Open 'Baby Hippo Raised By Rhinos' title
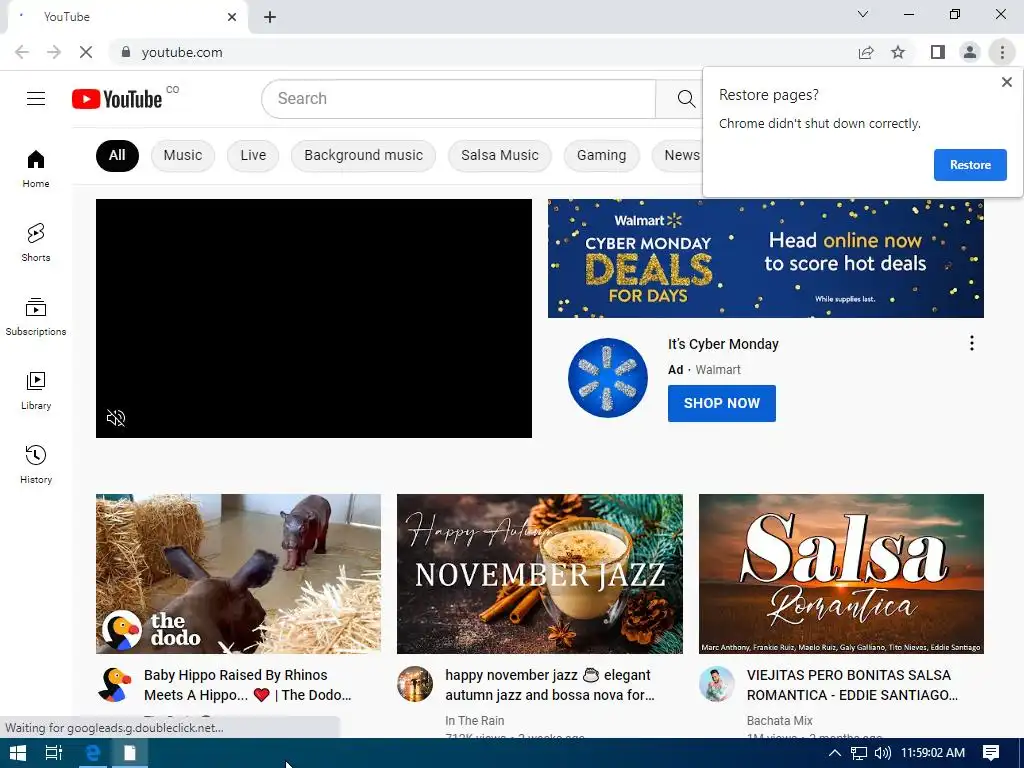Viewport: 1024px width, 768px height. [x=248, y=684]
